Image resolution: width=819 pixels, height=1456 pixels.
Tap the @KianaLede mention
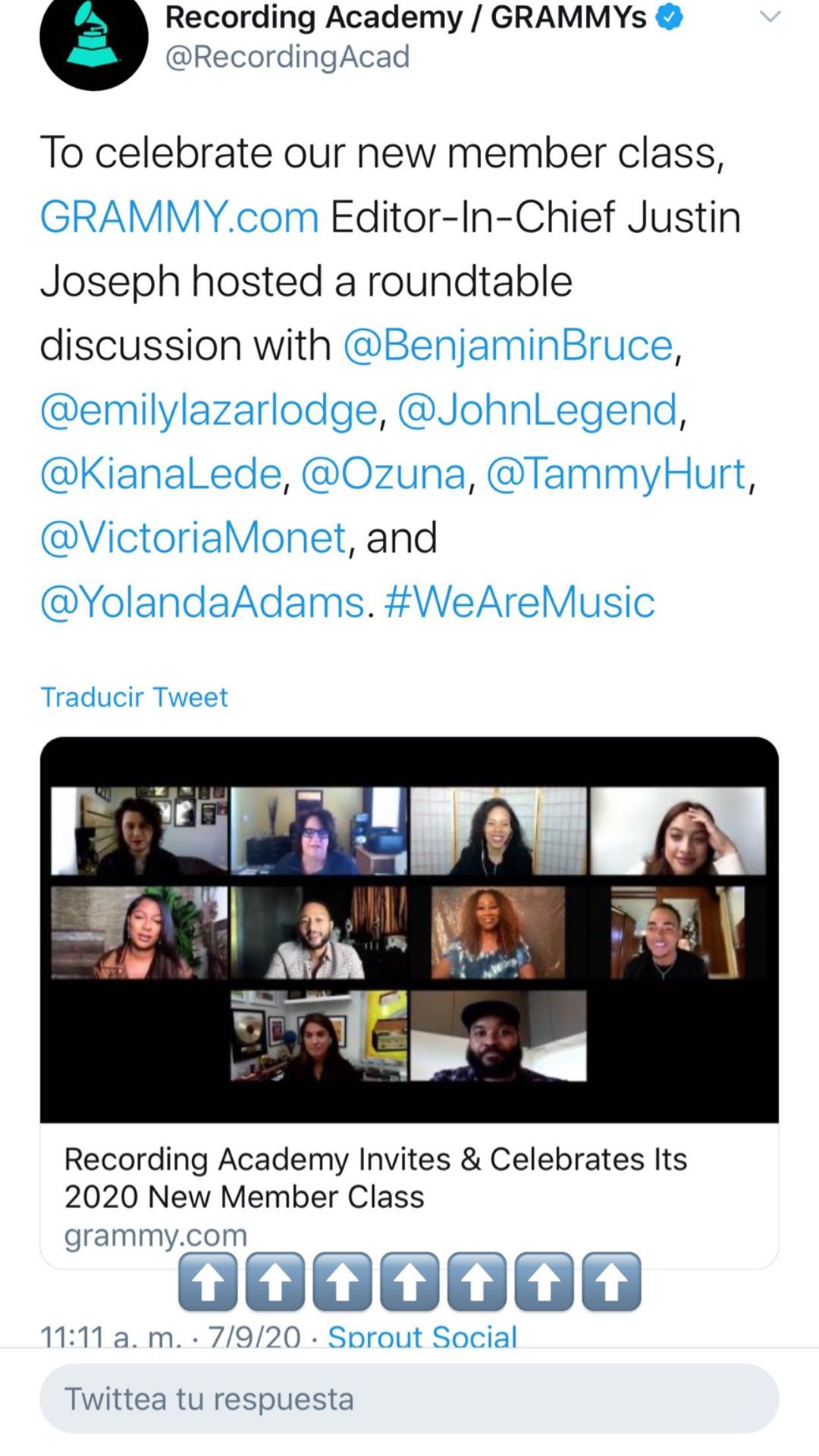pos(161,475)
